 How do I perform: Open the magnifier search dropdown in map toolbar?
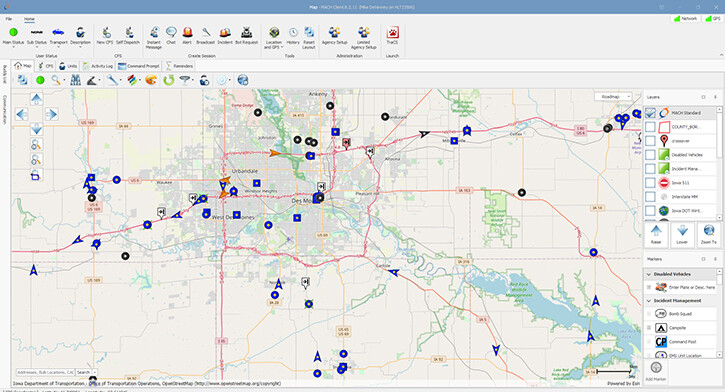(x=63, y=81)
